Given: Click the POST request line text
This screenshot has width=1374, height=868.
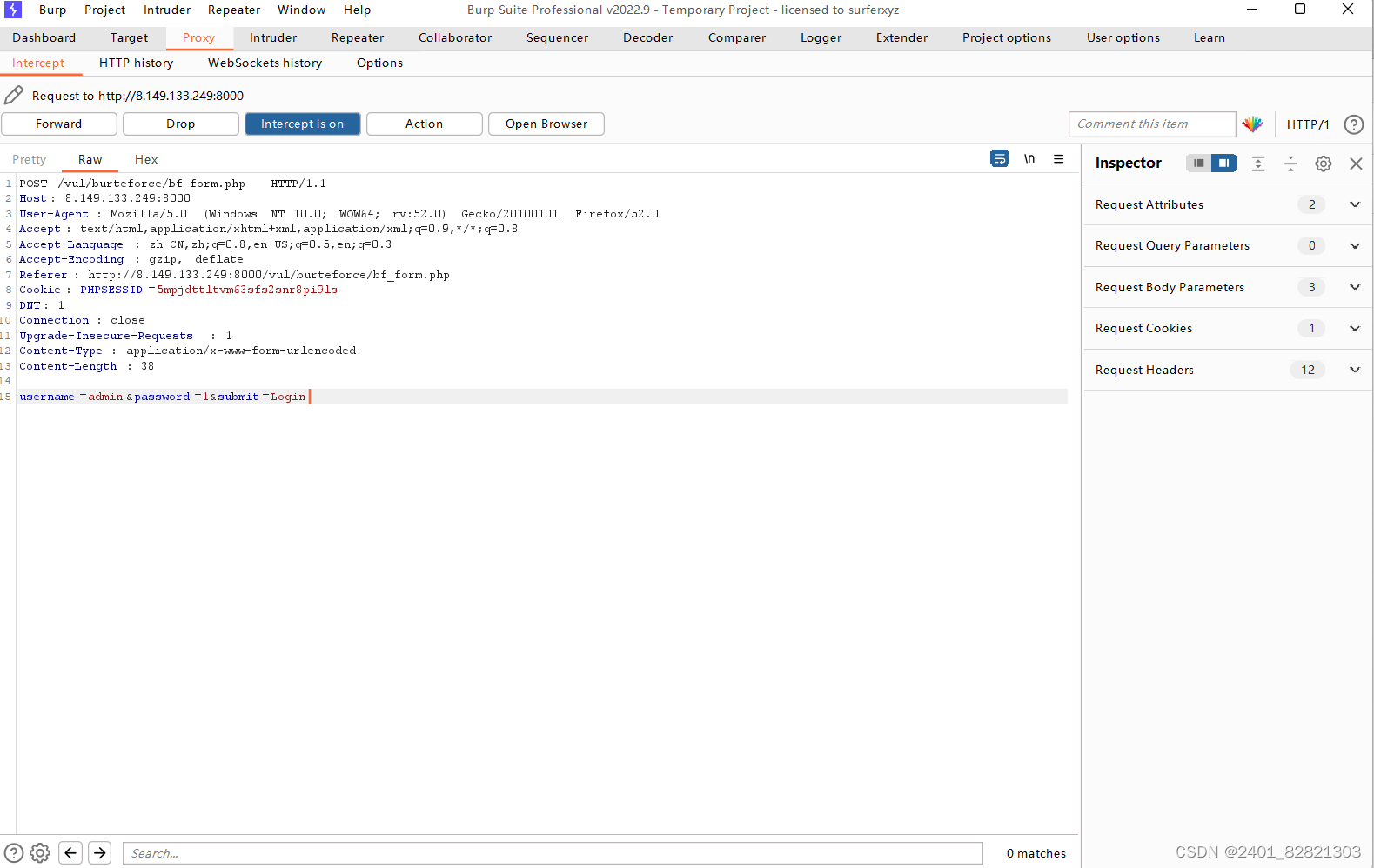Looking at the screenshot, I should tap(172, 184).
